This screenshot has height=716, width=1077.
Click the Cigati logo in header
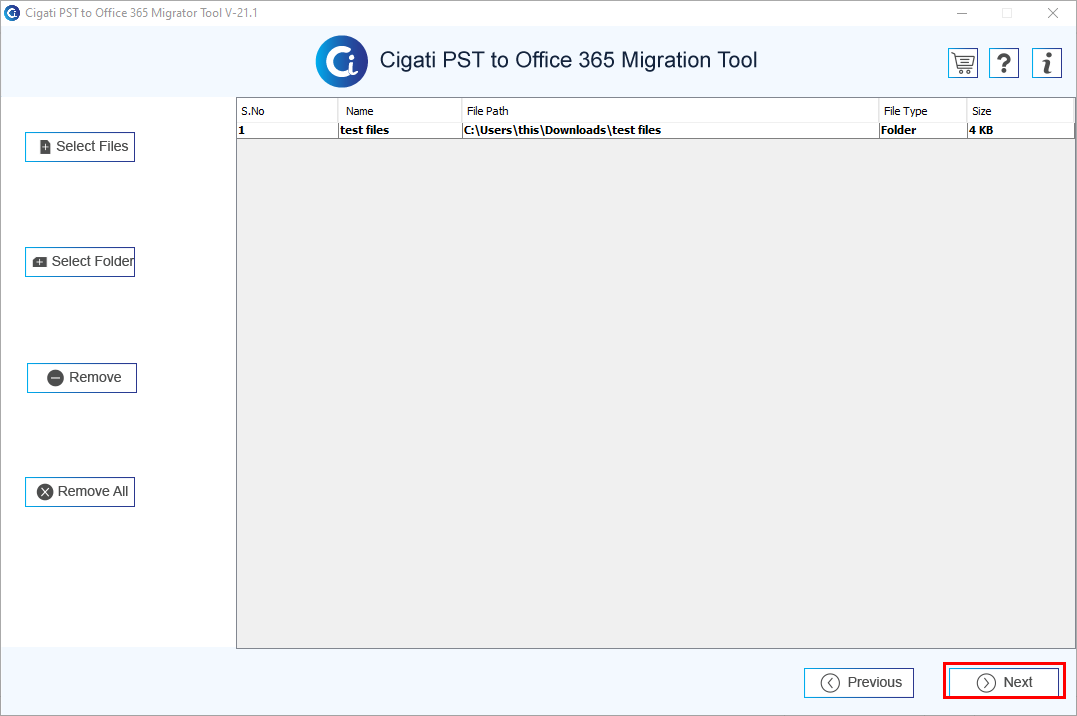click(341, 61)
